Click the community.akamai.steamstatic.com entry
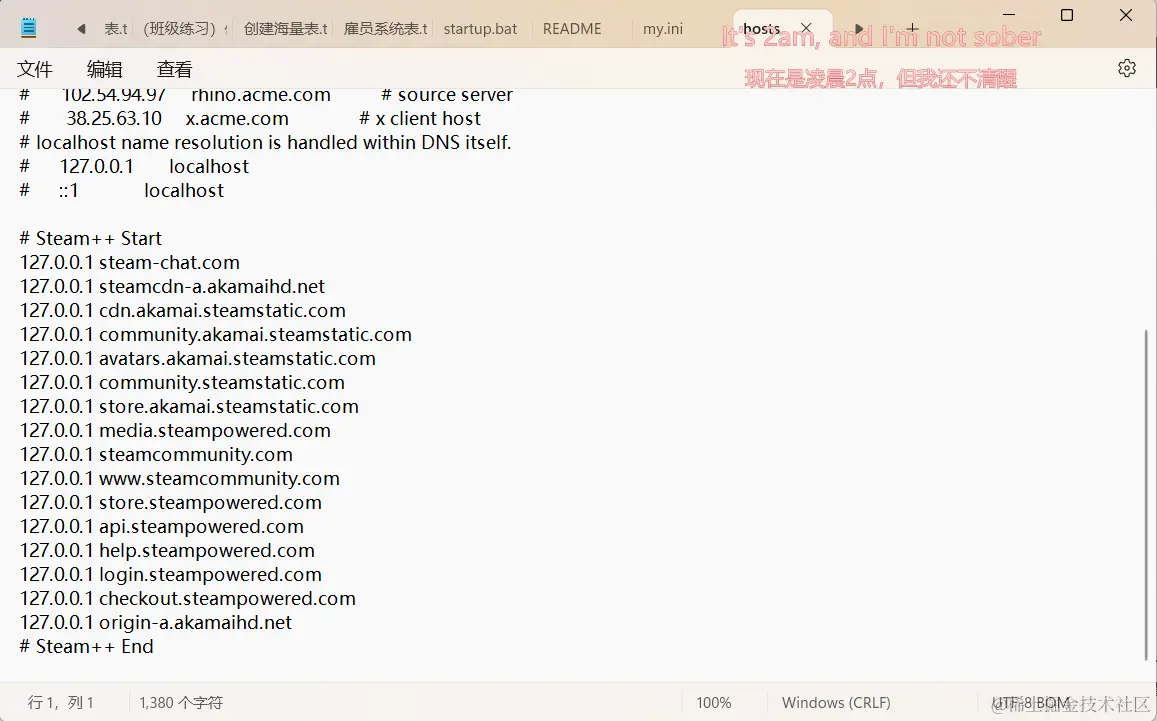The height and width of the screenshot is (721, 1157). click(x=215, y=334)
